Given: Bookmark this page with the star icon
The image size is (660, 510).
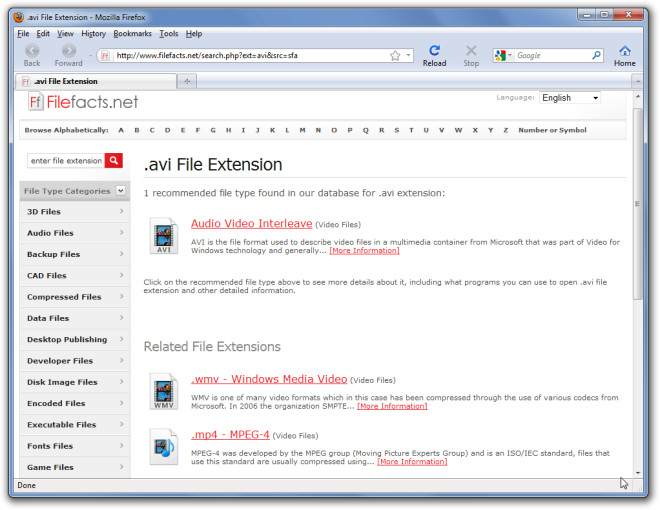Looking at the screenshot, I should point(395,56).
